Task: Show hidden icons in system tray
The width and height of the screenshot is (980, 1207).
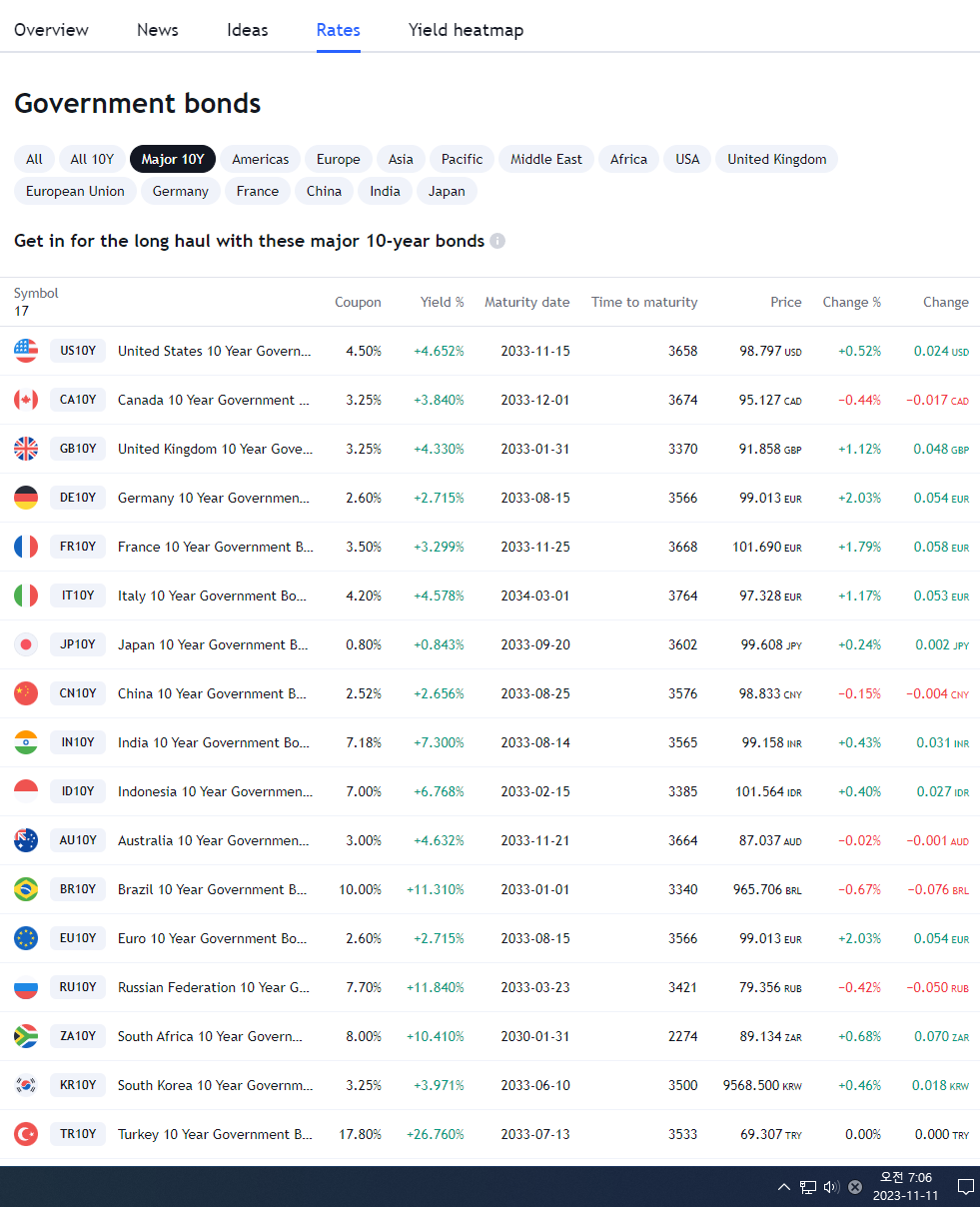Action: (784, 1187)
